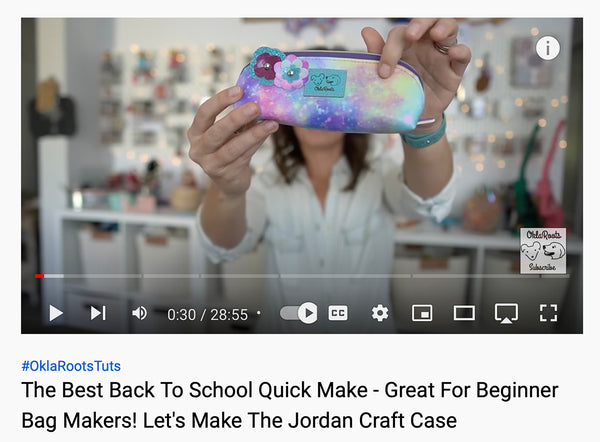Select the Jordan Craft Case video title
This screenshot has height=442, width=600.
point(290,405)
